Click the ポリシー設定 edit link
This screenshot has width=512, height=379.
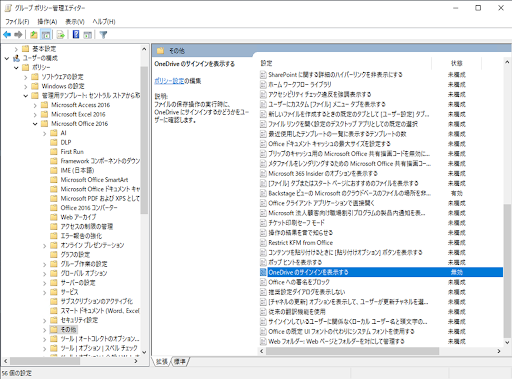[x=169, y=81]
